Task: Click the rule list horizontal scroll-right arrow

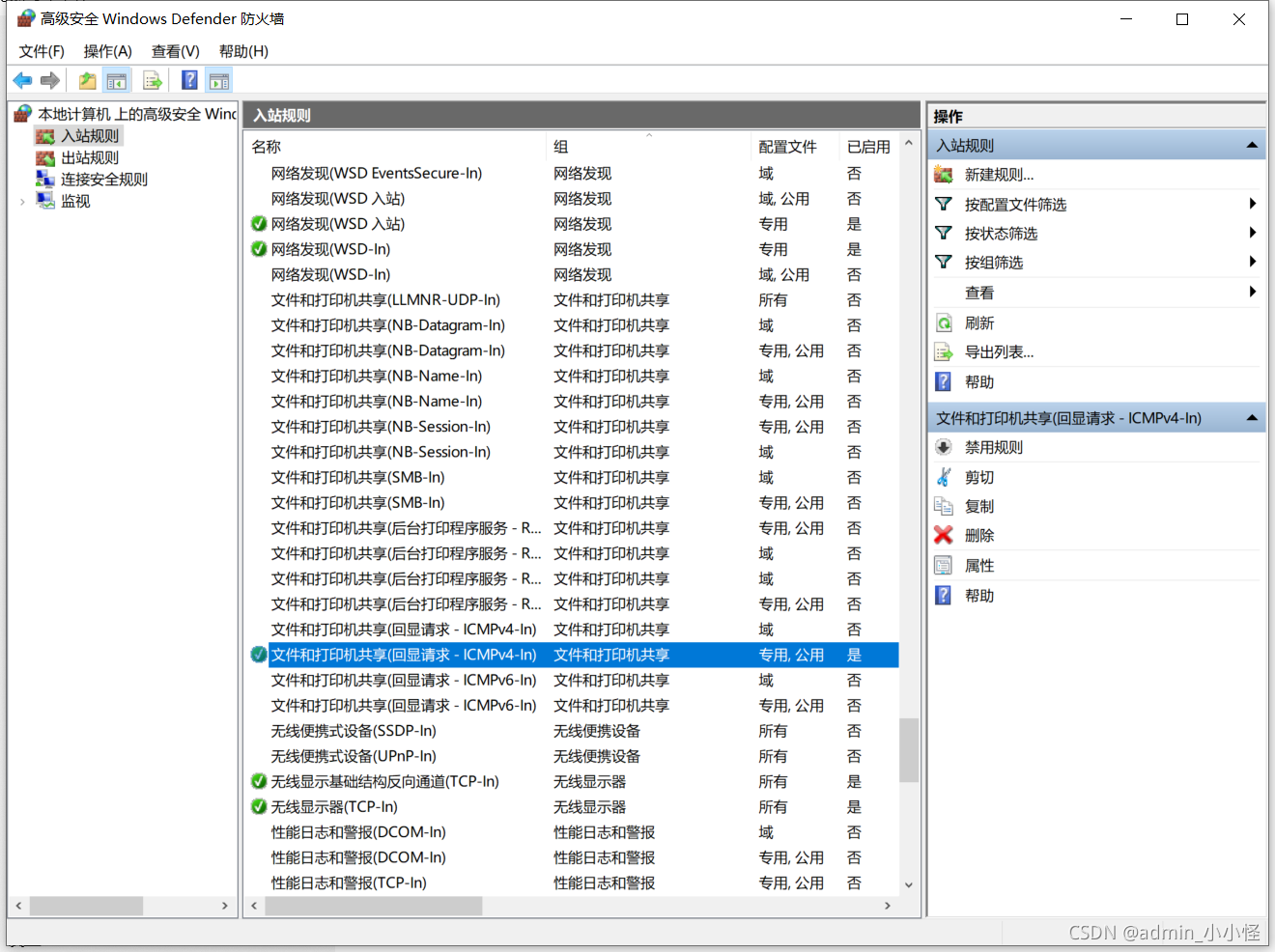Action: coord(888,906)
